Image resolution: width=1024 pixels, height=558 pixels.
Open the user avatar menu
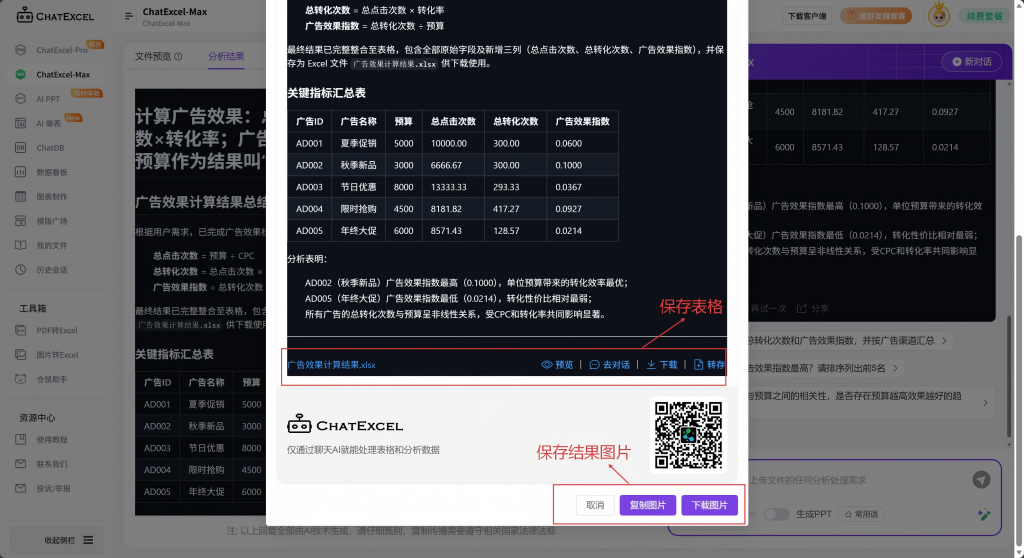pos(938,15)
